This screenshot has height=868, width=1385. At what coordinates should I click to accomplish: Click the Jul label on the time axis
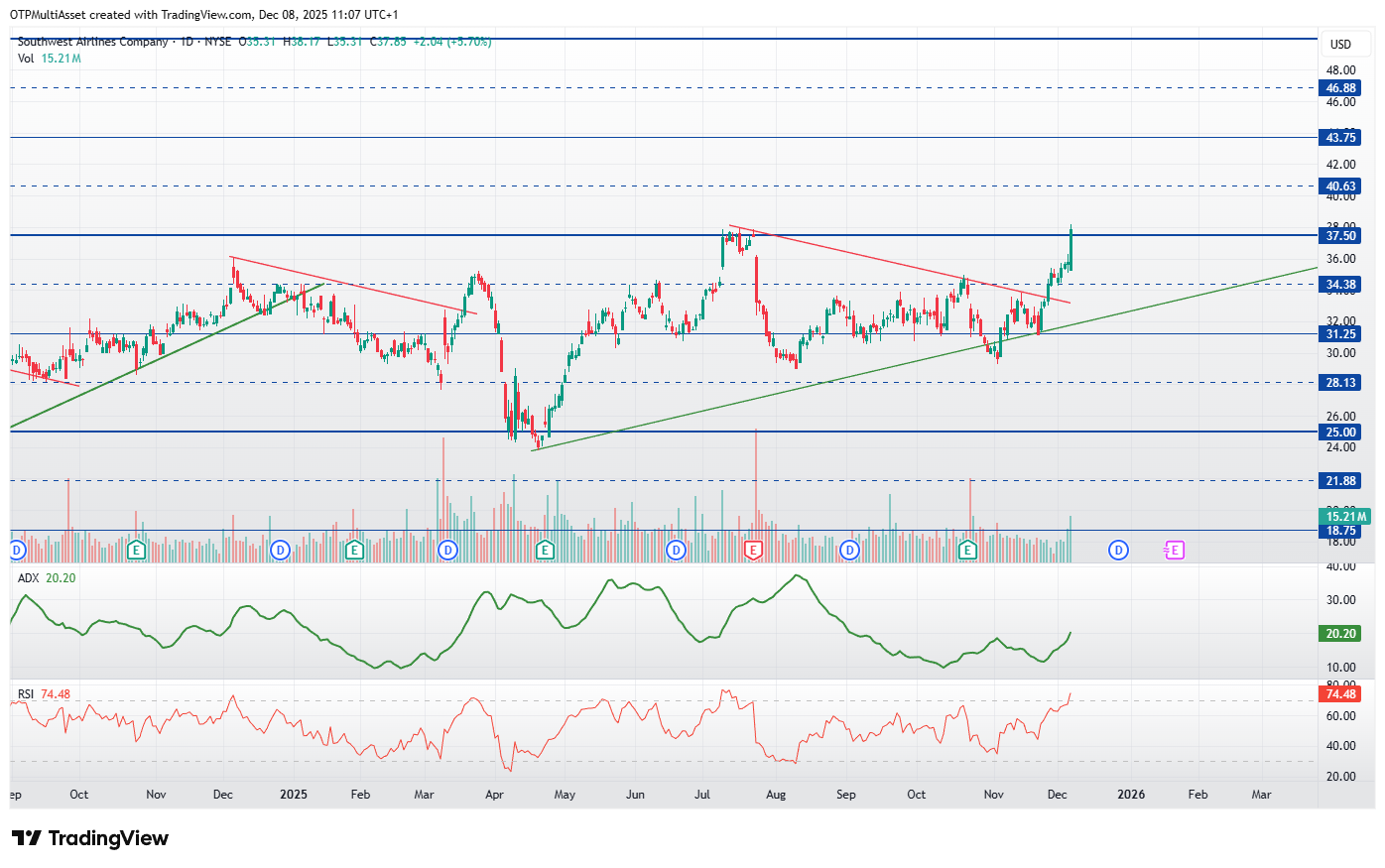coord(702,795)
